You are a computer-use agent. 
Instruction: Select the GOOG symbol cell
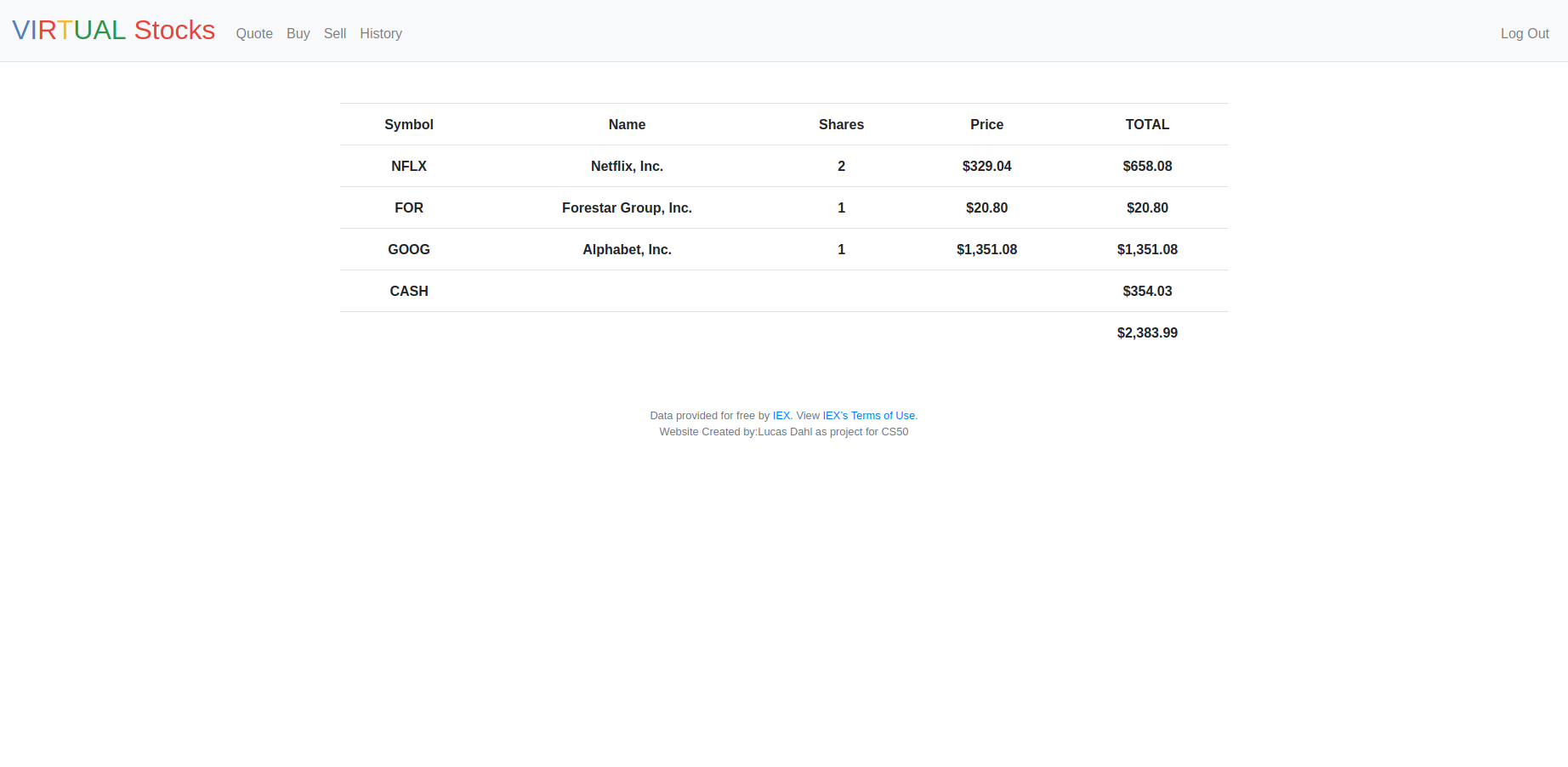coord(409,249)
